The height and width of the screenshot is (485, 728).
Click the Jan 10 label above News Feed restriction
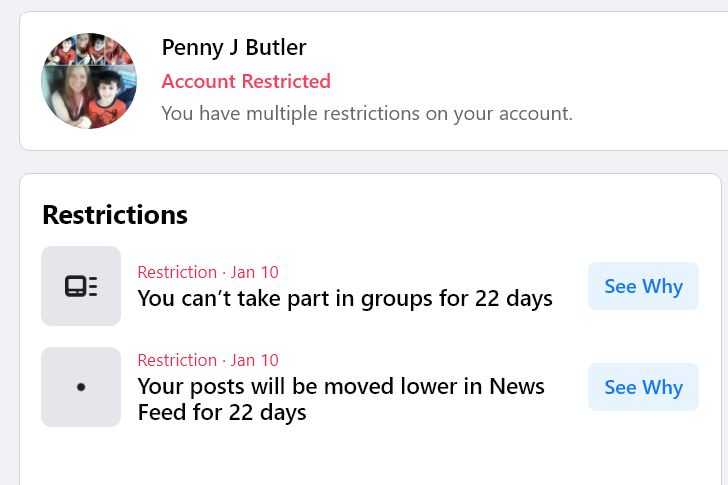(x=254, y=360)
